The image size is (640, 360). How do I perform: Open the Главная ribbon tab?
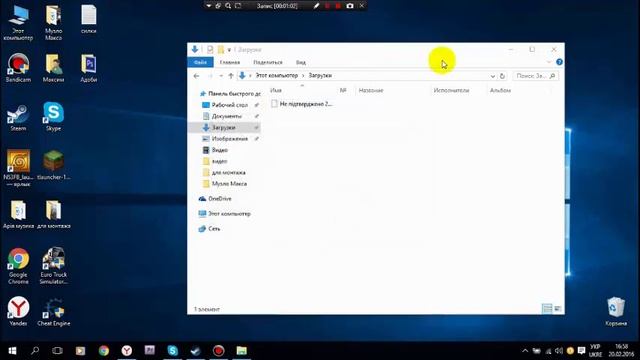click(x=230, y=62)
